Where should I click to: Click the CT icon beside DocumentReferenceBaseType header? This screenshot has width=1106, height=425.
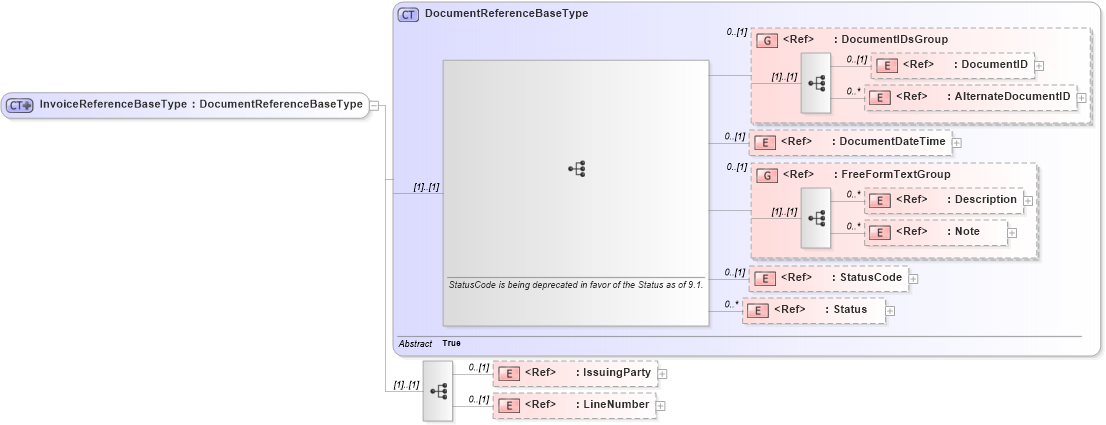408,13
